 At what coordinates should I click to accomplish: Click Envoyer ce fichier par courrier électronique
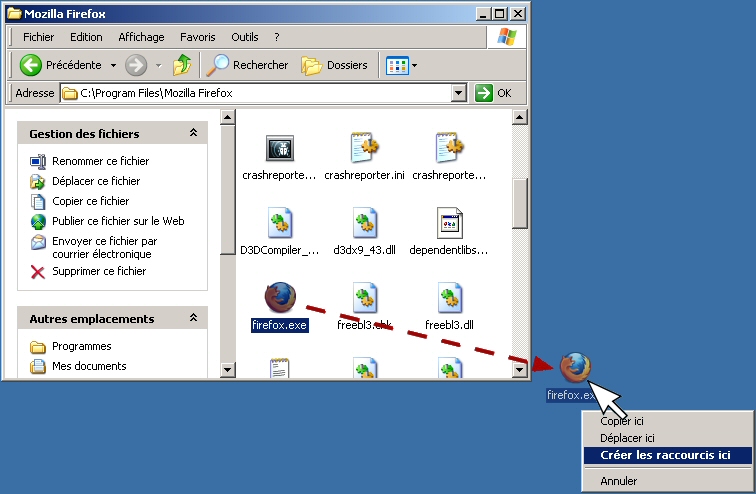click(x=105, y=247)
